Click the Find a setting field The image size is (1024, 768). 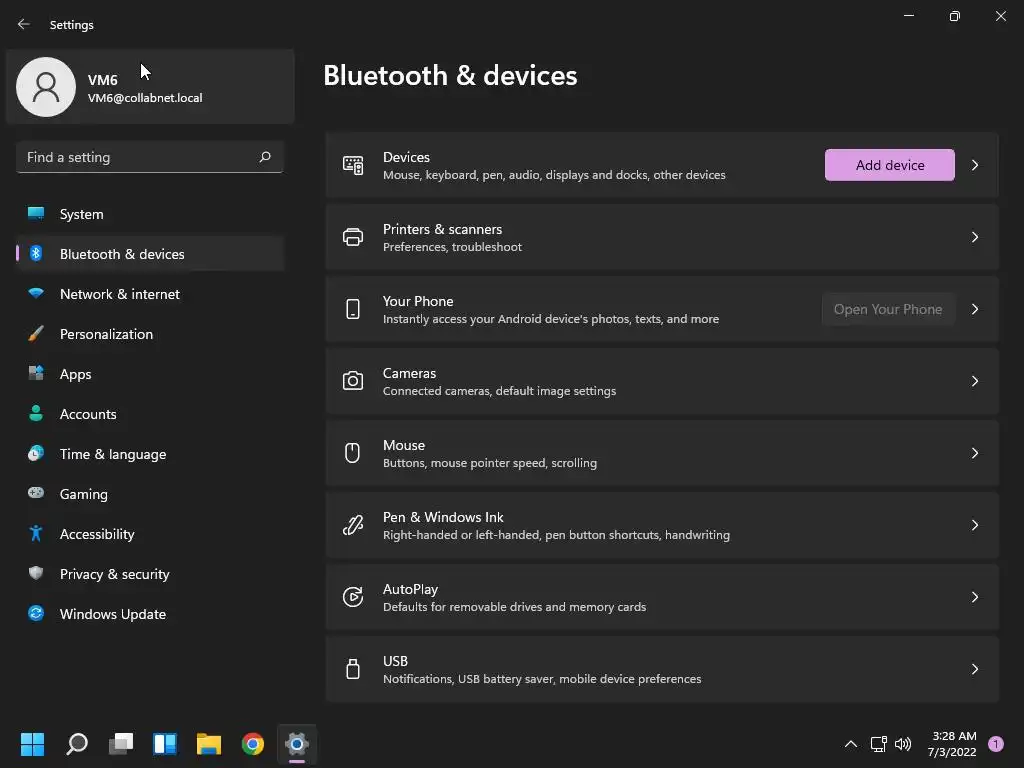click(150, 157)
